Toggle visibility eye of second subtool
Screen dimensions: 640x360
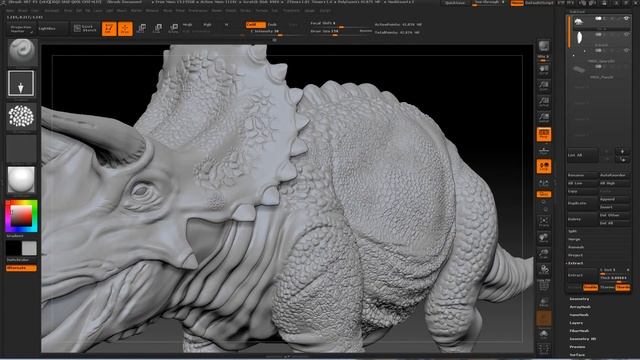(x=627, y=35)
